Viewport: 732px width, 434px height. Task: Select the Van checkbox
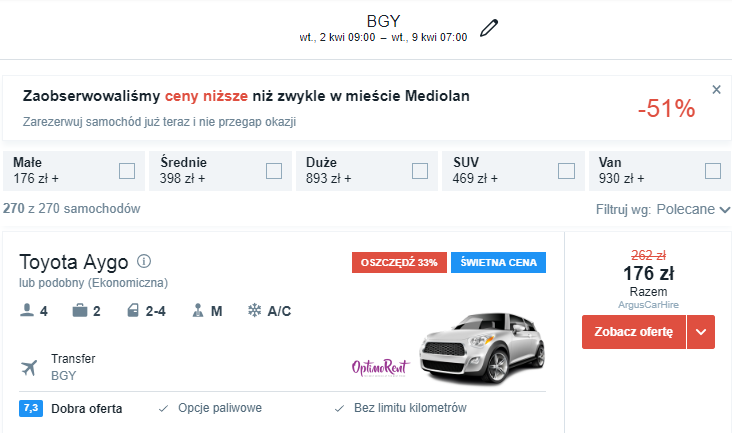pyautogui.click(x=712, y=171)
